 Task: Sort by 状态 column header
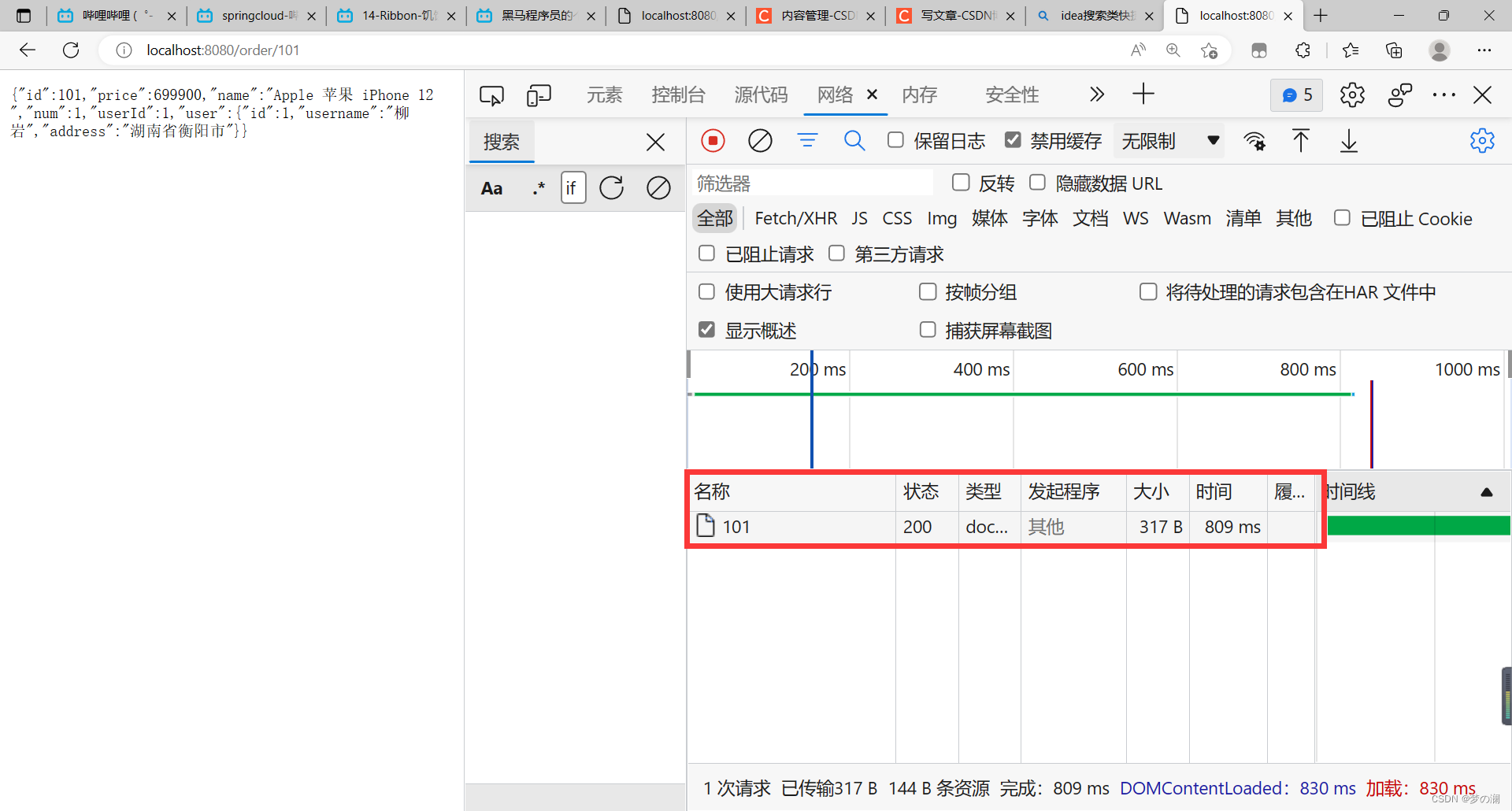click(x=921, y=491)
